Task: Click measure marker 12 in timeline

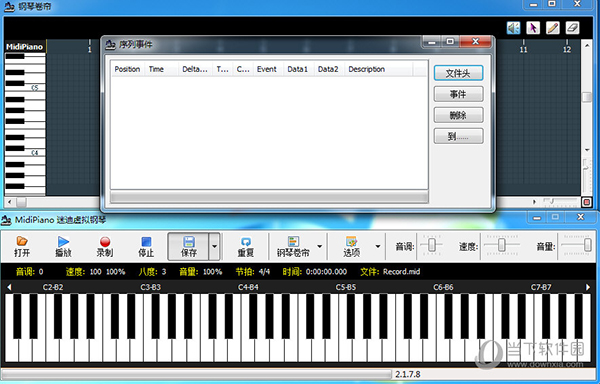Action: point(567,50)
